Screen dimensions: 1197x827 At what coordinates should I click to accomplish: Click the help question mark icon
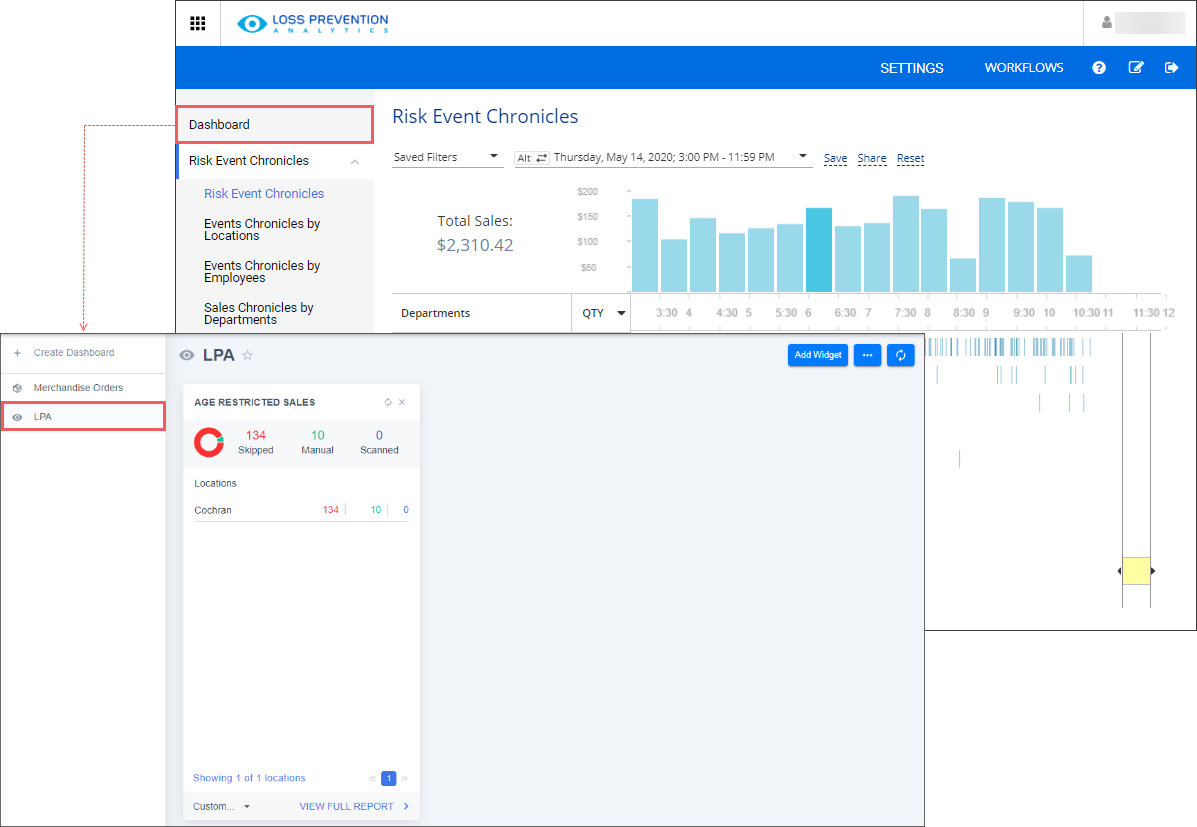tap(1099, 68)
